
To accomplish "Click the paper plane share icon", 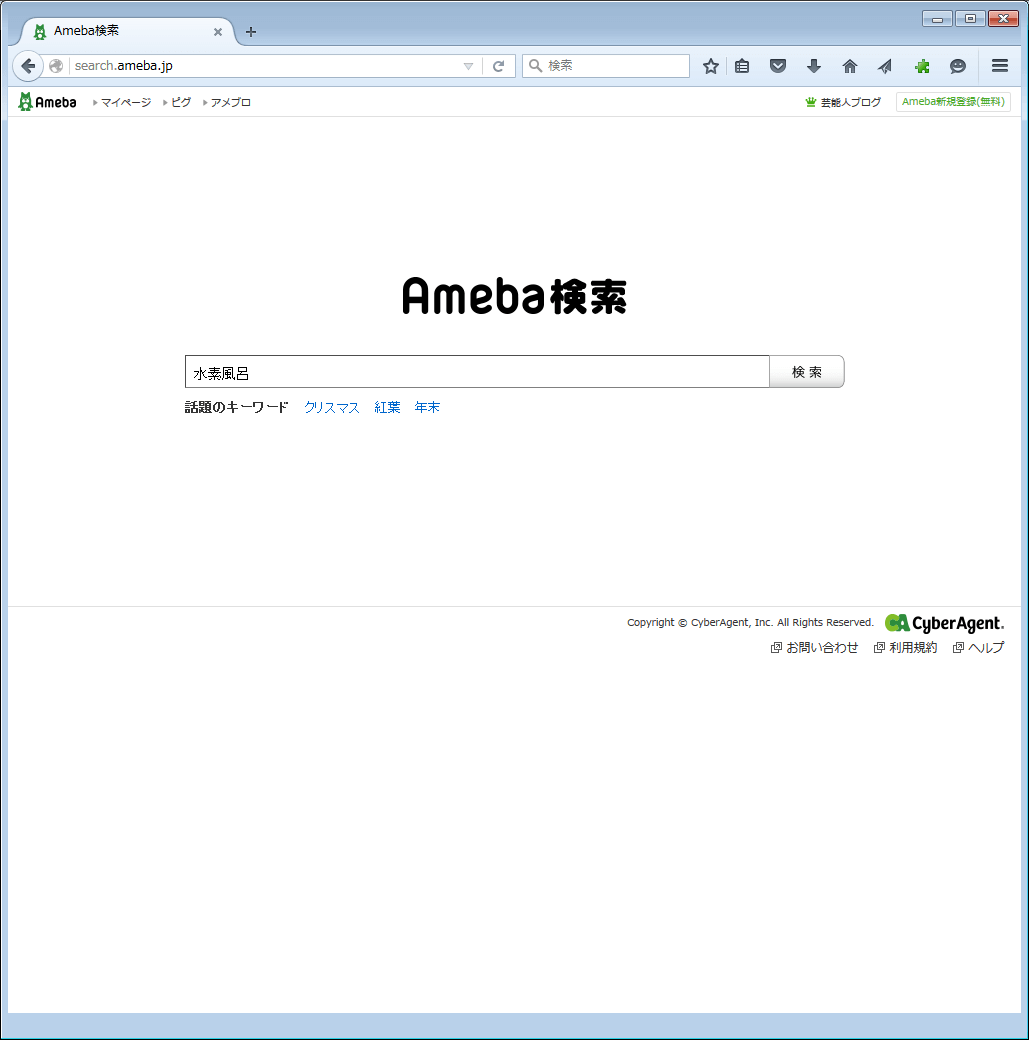I will pos(885,66).
